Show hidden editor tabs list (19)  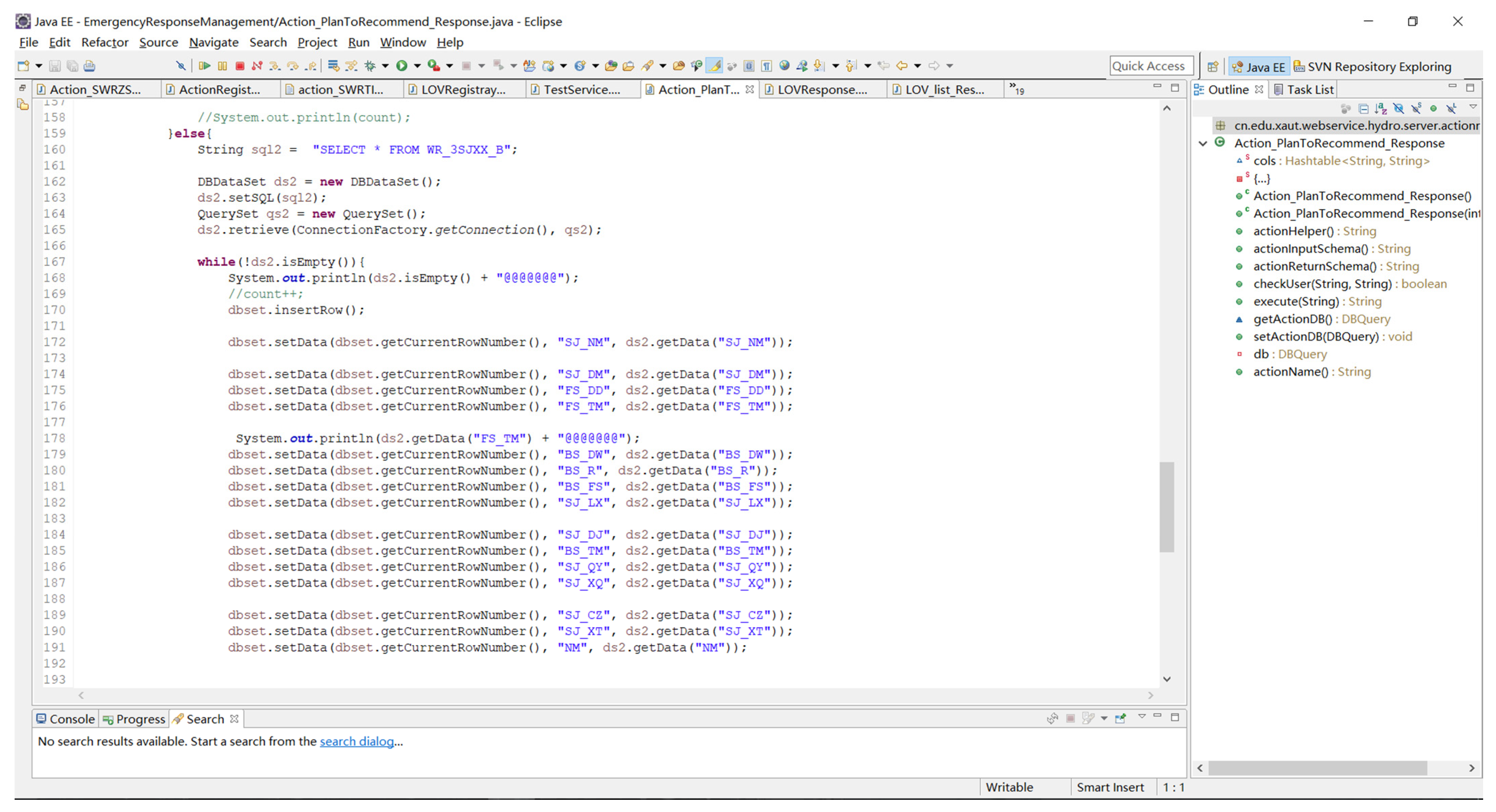point(1016,89)
